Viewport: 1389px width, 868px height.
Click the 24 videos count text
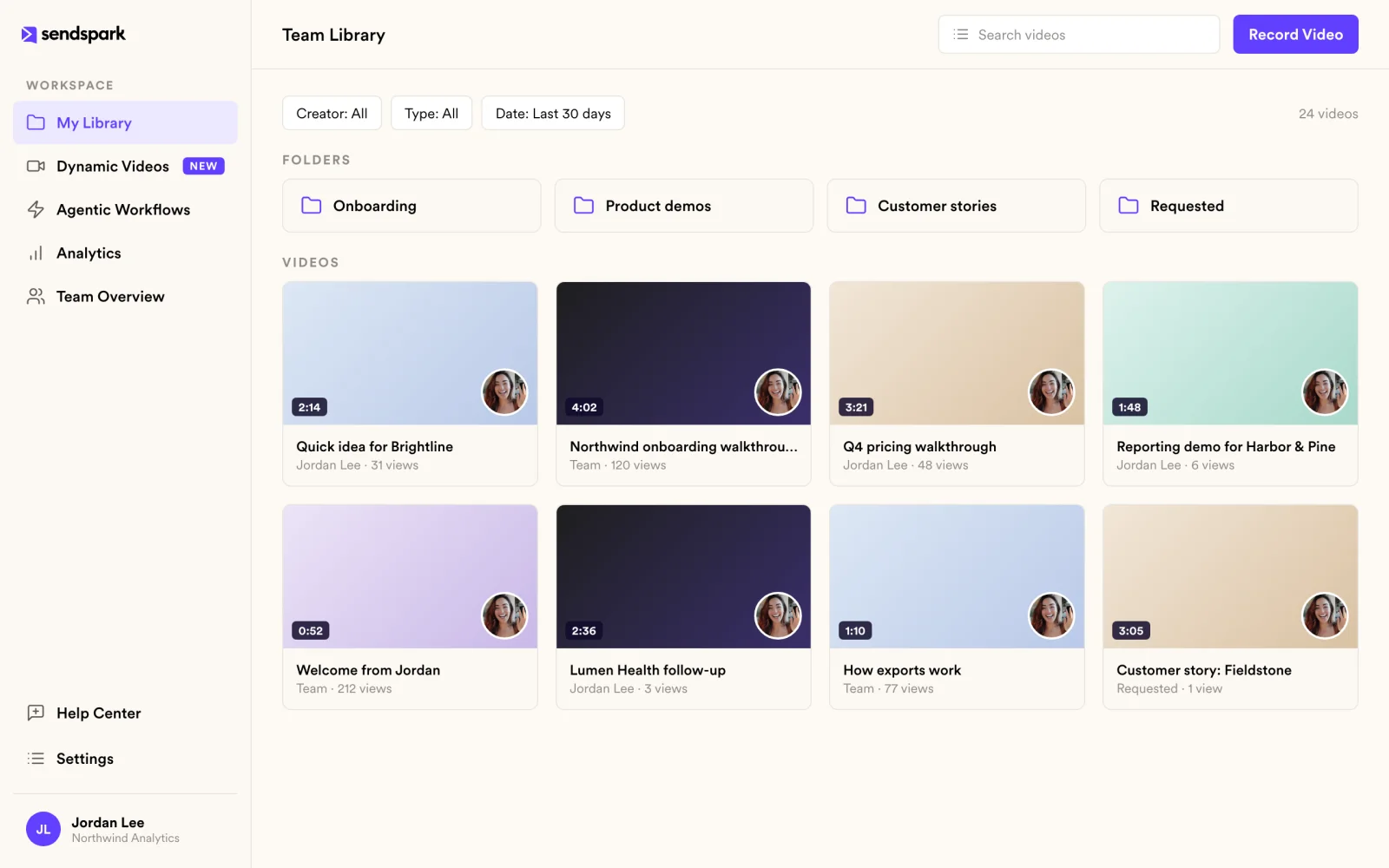click(1328, 114)
